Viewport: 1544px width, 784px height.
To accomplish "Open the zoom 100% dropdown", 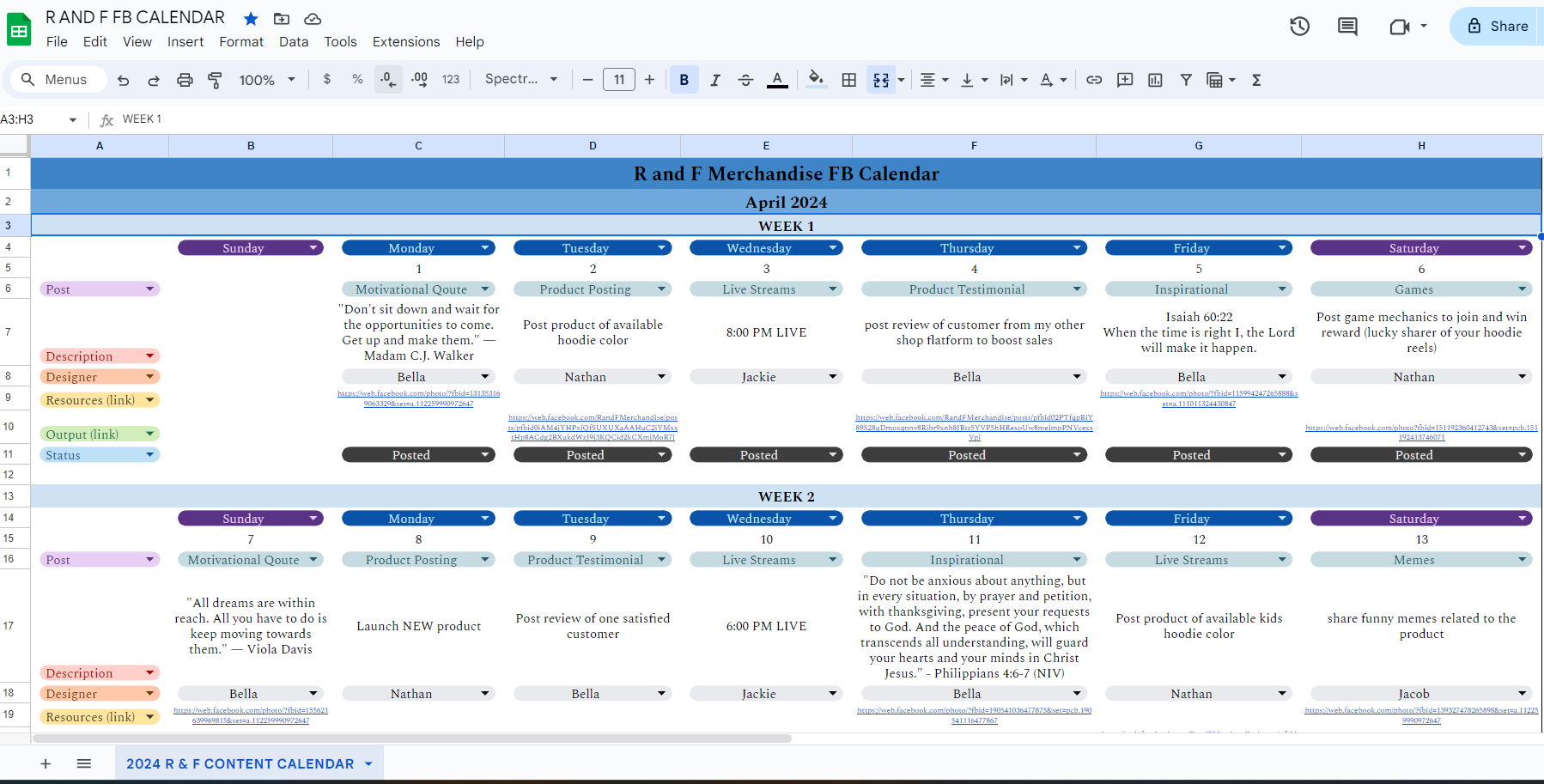I will tap(267, 80).
